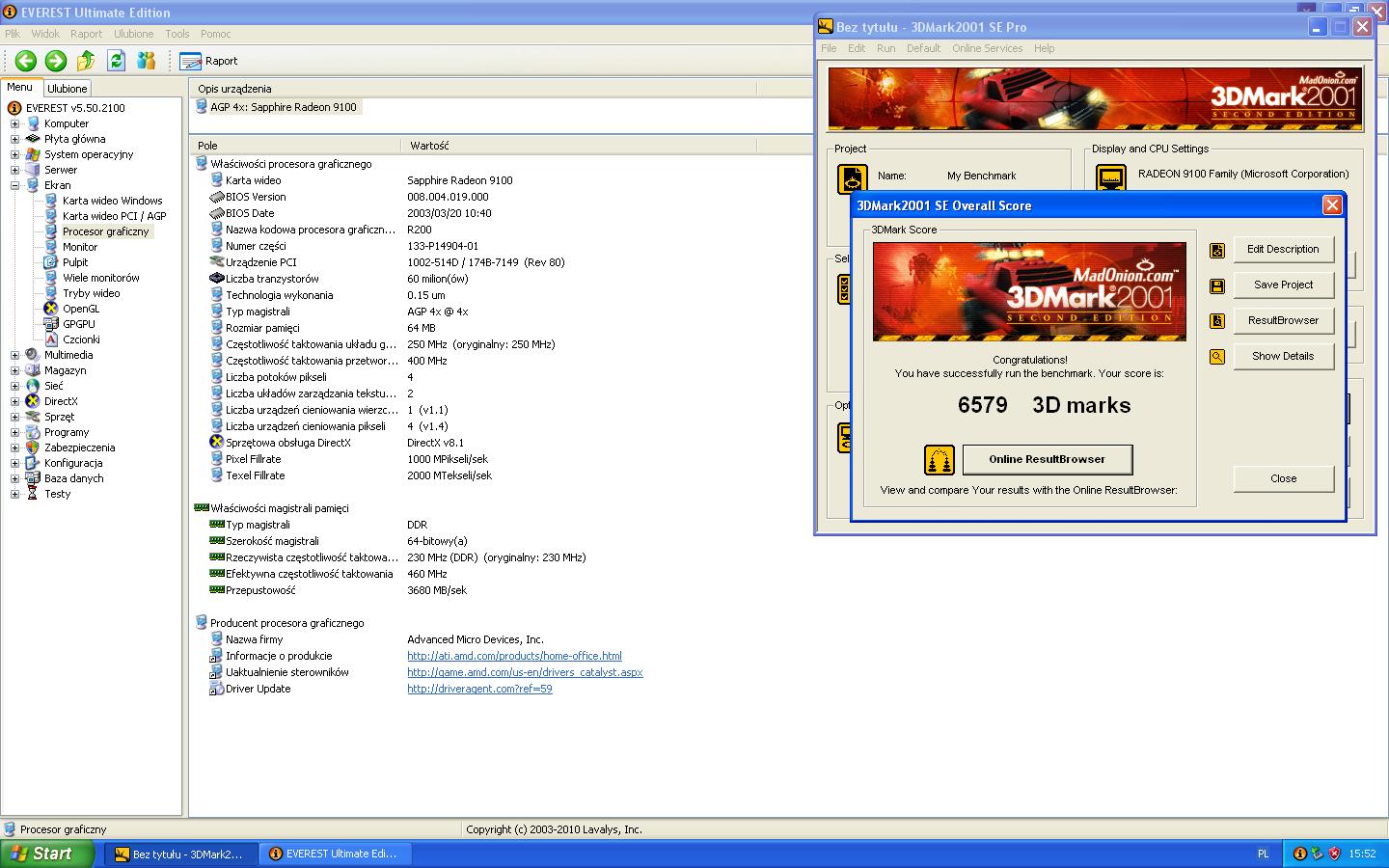The height and width of the screenshot is (868, 1389).
Task: Click the Save Project floppy disk icon
Action: pos(1216,285)
